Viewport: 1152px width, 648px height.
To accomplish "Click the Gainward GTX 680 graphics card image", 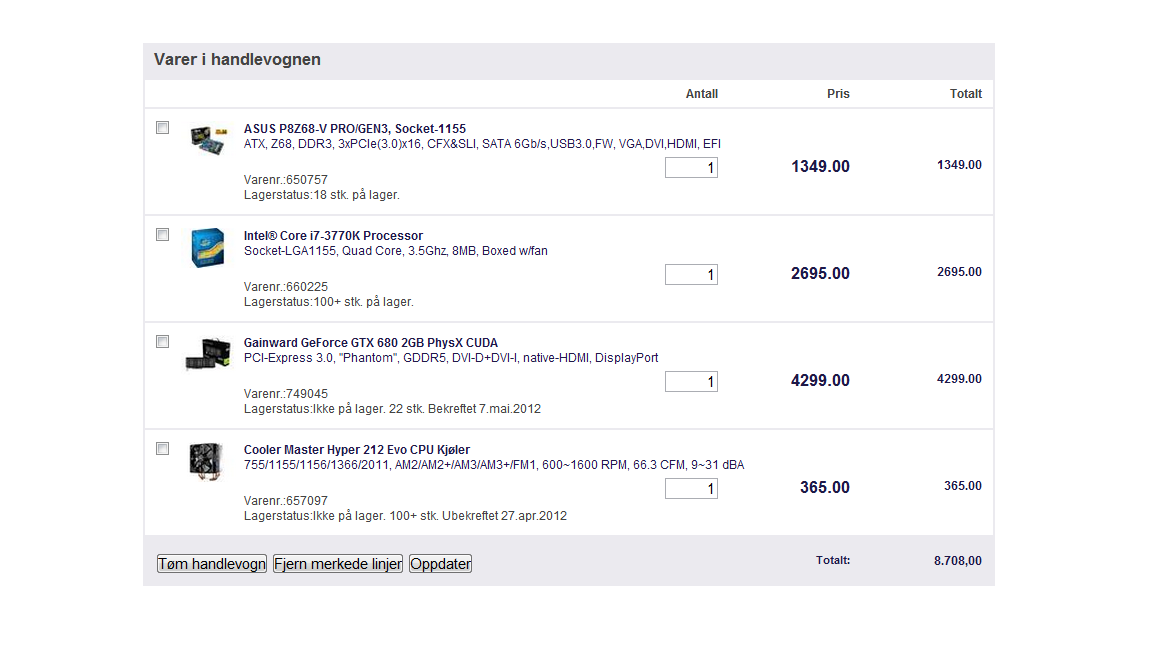I will pos(207,354).
